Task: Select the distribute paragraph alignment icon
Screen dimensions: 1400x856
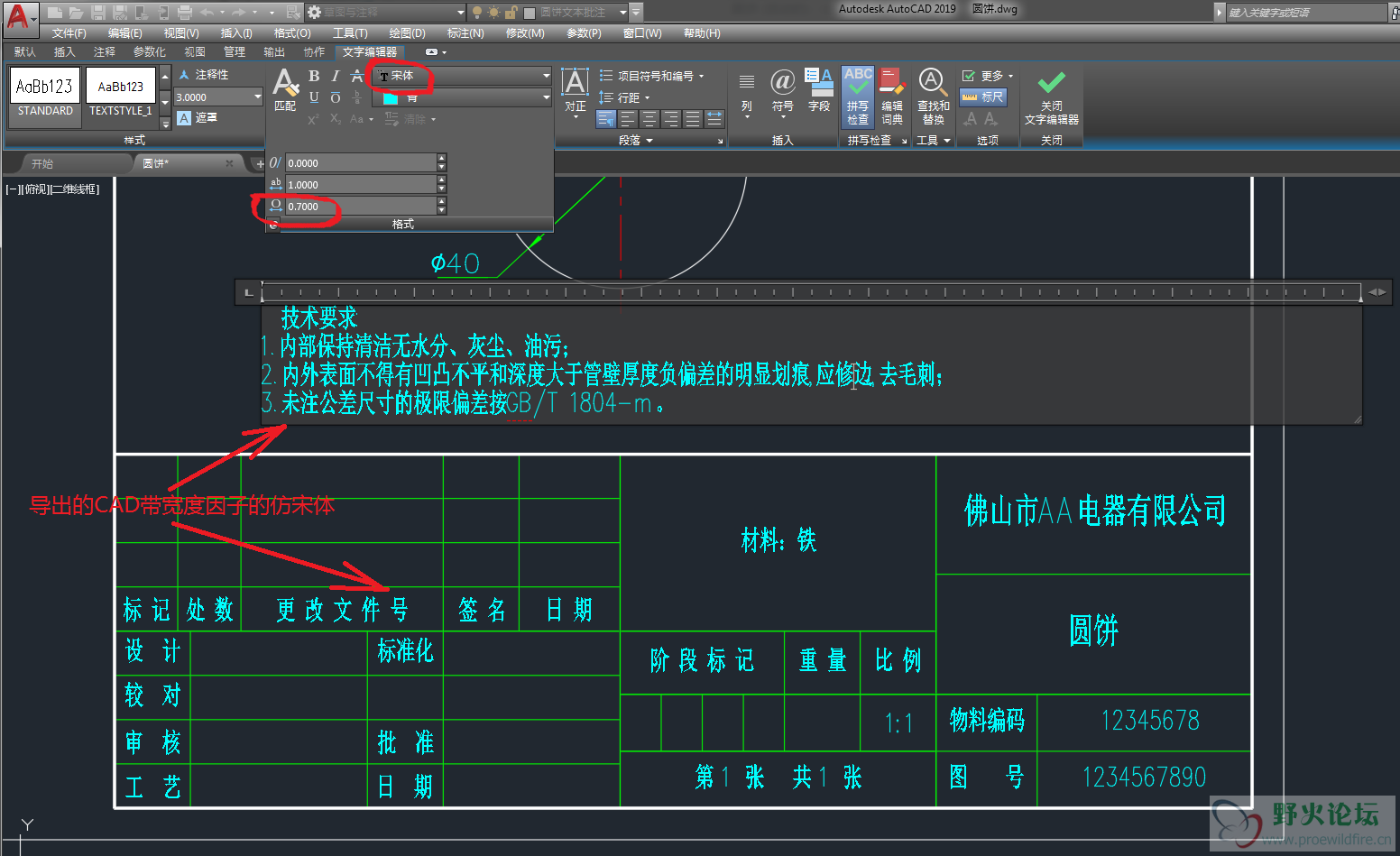Action: coord(714,119)
